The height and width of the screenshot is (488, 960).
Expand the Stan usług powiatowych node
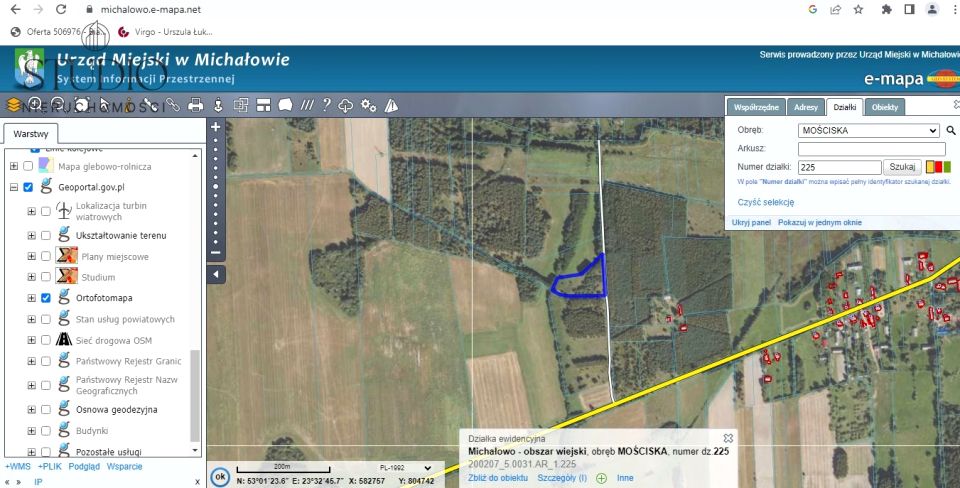(31, 319)
